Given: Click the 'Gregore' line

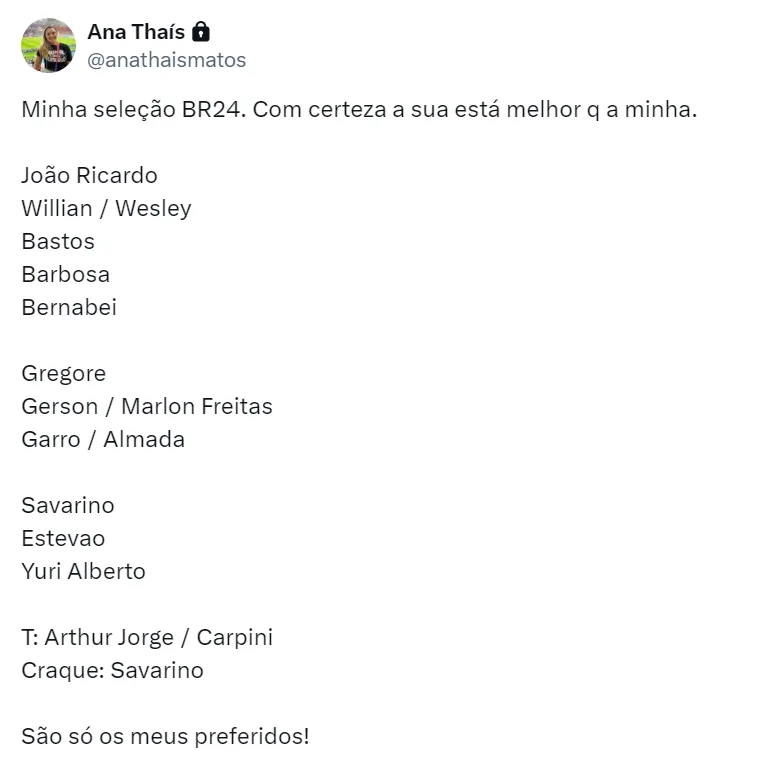Looking at the screenshot, I should coord(63,373).
